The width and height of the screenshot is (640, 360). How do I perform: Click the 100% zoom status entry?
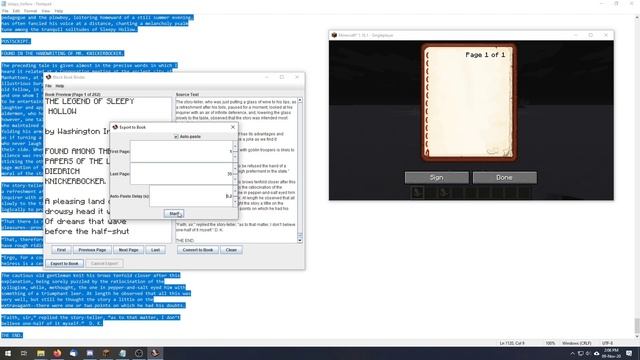(x=550, y=343)
